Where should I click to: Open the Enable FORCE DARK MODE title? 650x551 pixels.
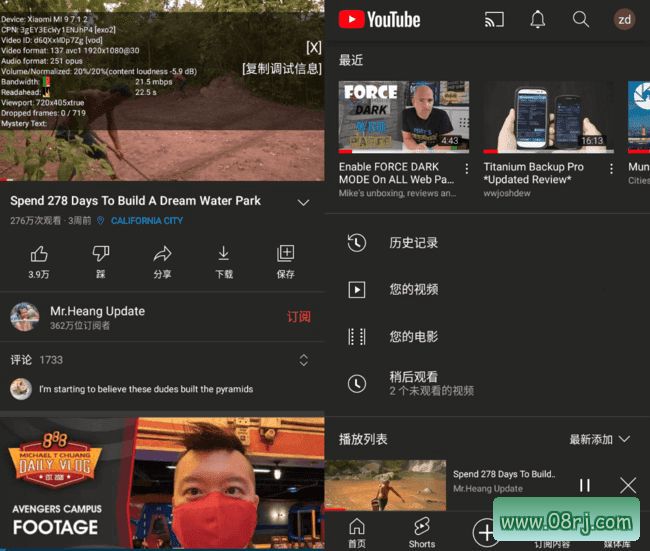pyautogui.click(x=396, y=173)
